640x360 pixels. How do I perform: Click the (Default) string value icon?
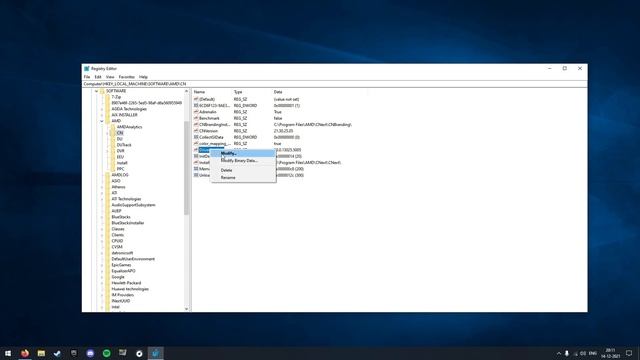[x=196, y=99]
